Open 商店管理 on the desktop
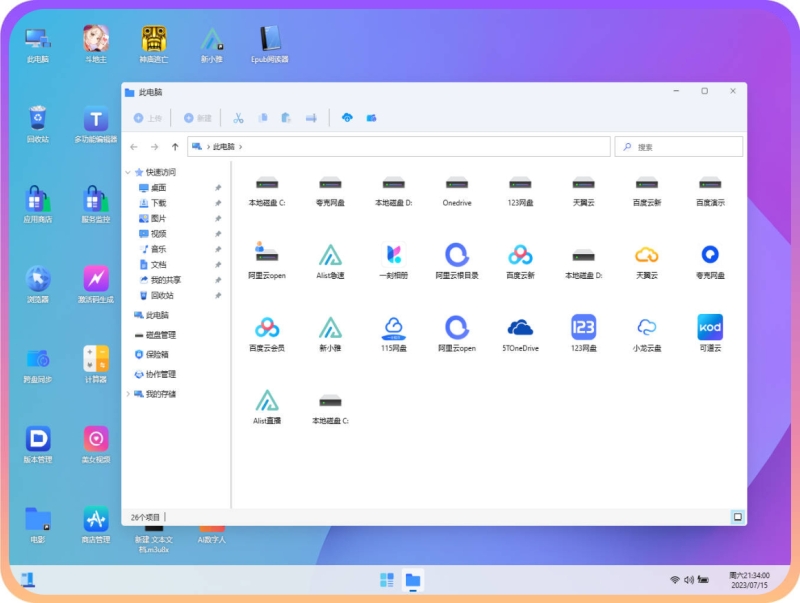 pyautogui.click(x=96, y=525)
